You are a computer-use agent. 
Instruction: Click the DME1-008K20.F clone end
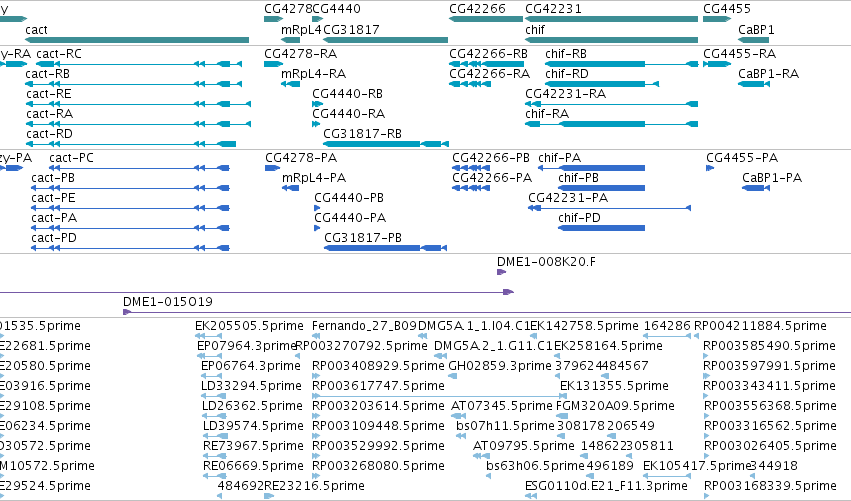[501, 272]
